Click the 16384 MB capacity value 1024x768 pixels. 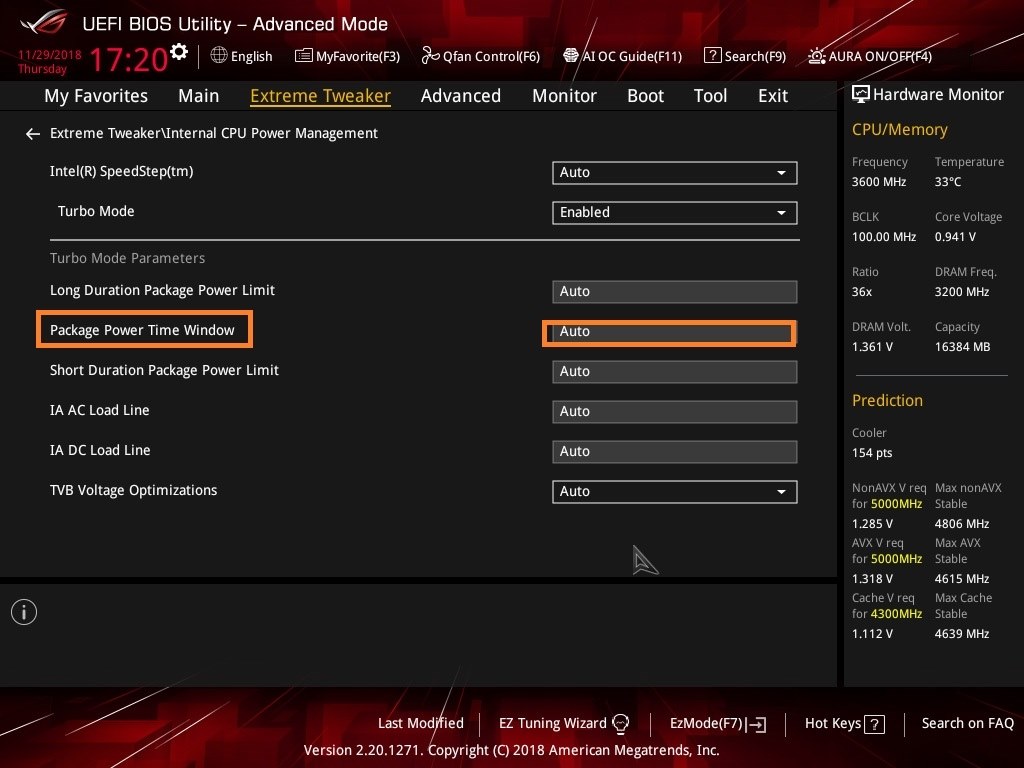tap(962, 347)
